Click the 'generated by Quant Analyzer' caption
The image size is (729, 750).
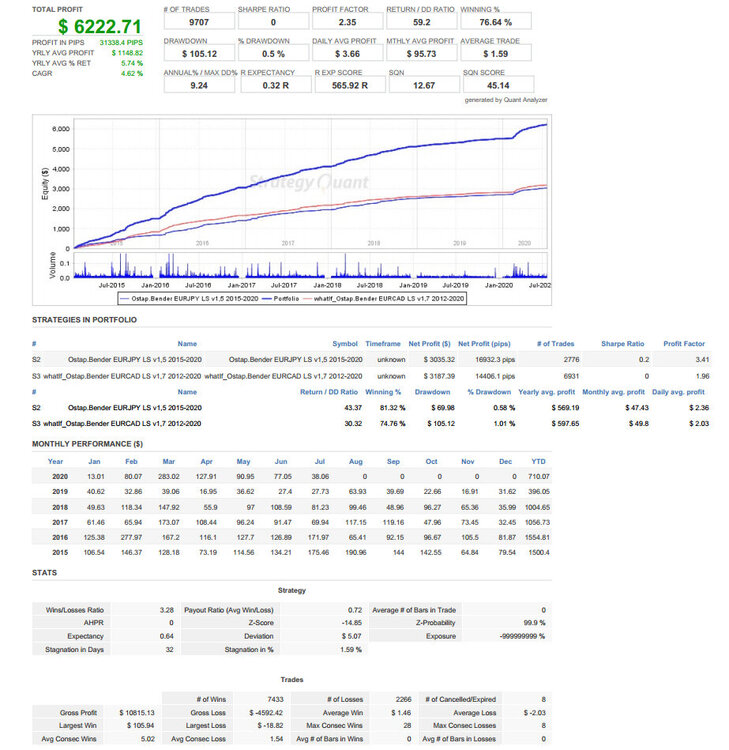tap(506, 100)
